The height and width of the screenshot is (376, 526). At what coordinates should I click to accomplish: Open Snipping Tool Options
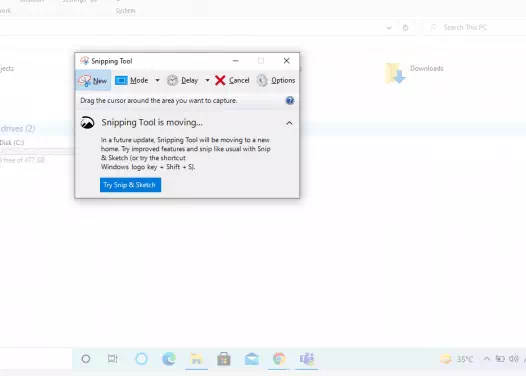[x=275, y=80]
